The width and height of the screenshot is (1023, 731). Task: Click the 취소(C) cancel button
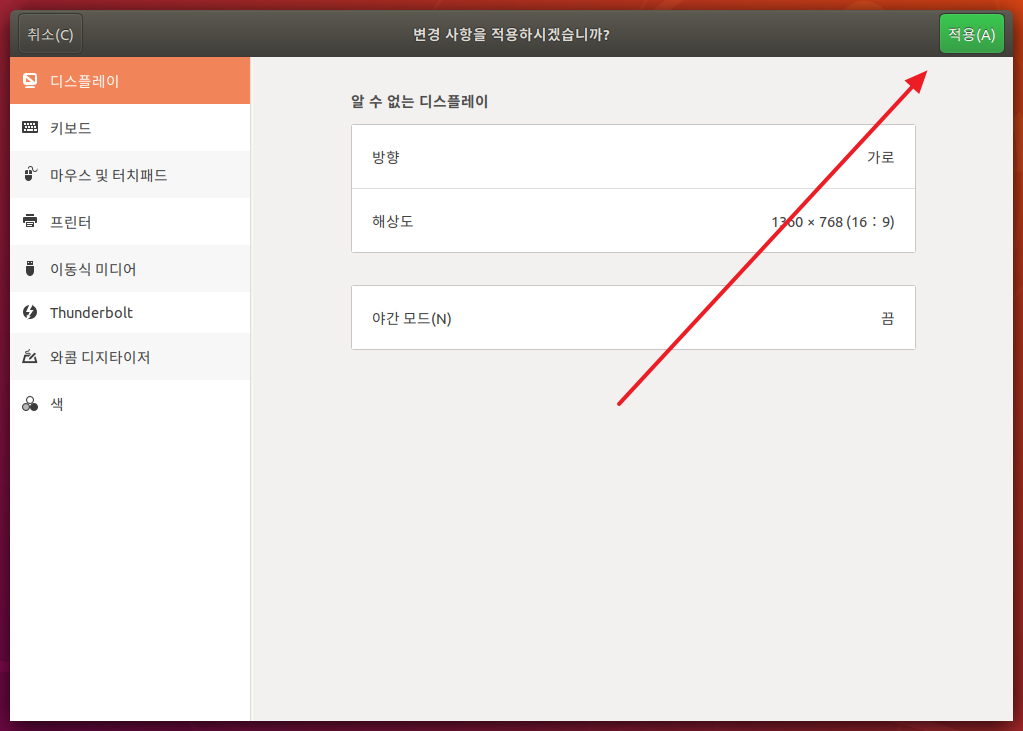(50, 34)
